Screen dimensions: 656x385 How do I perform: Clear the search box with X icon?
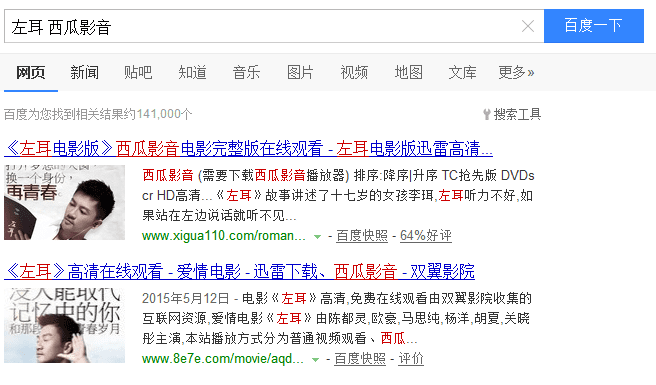click(528, 26)
